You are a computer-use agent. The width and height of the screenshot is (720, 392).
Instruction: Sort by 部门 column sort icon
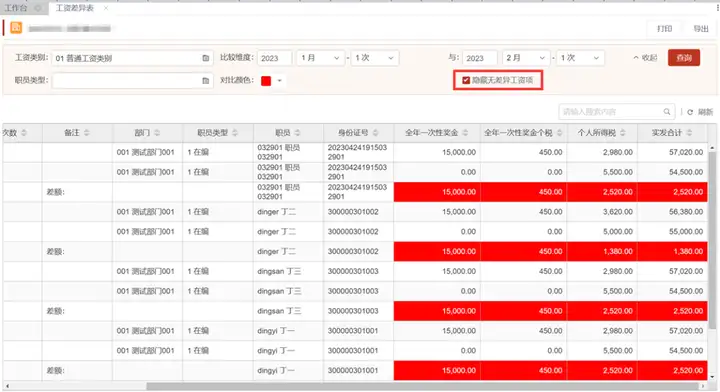point(157,133)
